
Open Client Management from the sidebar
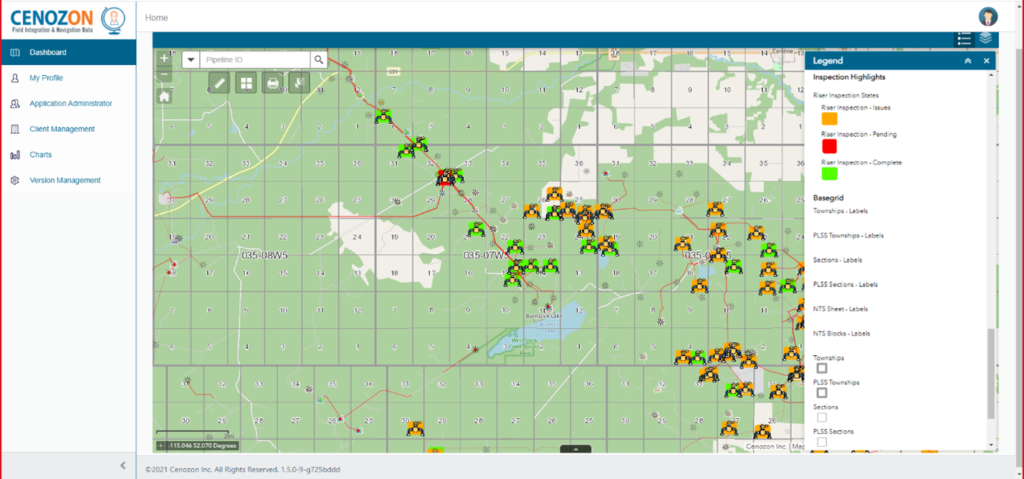point(62,129)
